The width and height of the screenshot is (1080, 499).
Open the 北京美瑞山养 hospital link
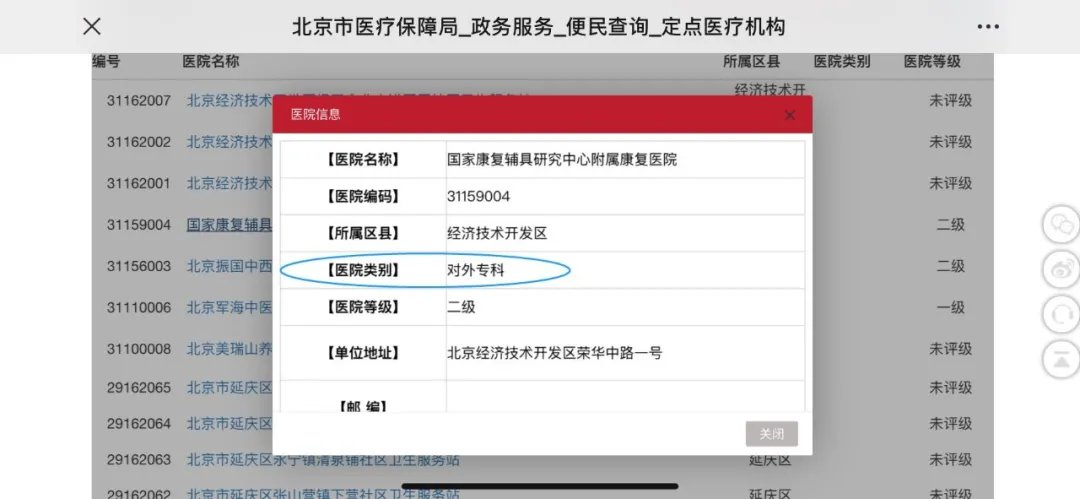[x=229, y=349]
